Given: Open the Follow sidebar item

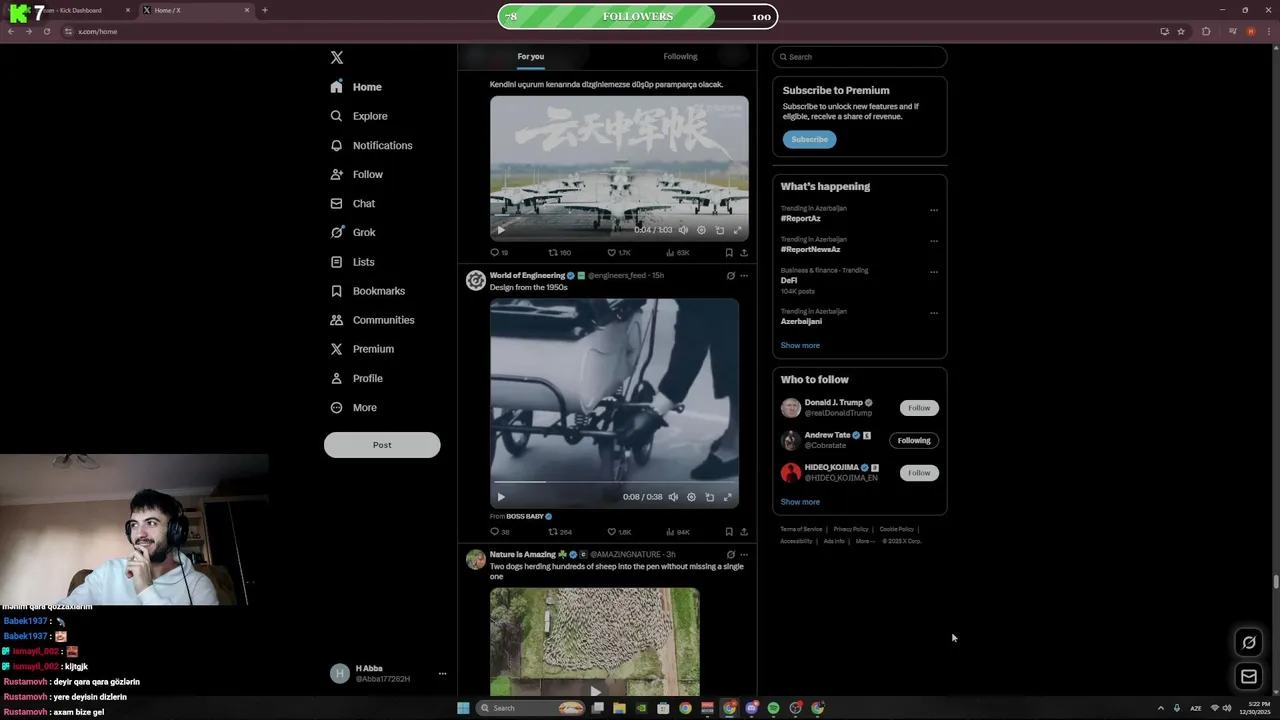Looking at the screenshot, I should pos(356,174).
